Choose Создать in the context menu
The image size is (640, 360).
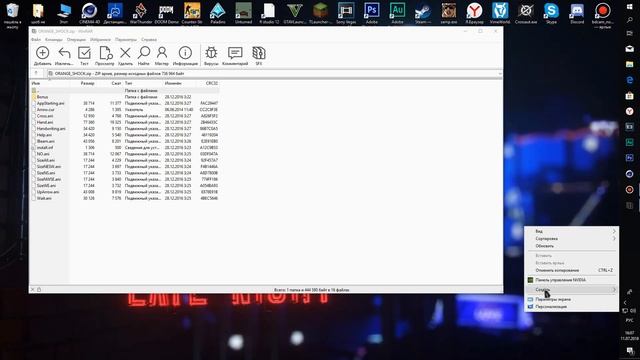pos(571,289)
